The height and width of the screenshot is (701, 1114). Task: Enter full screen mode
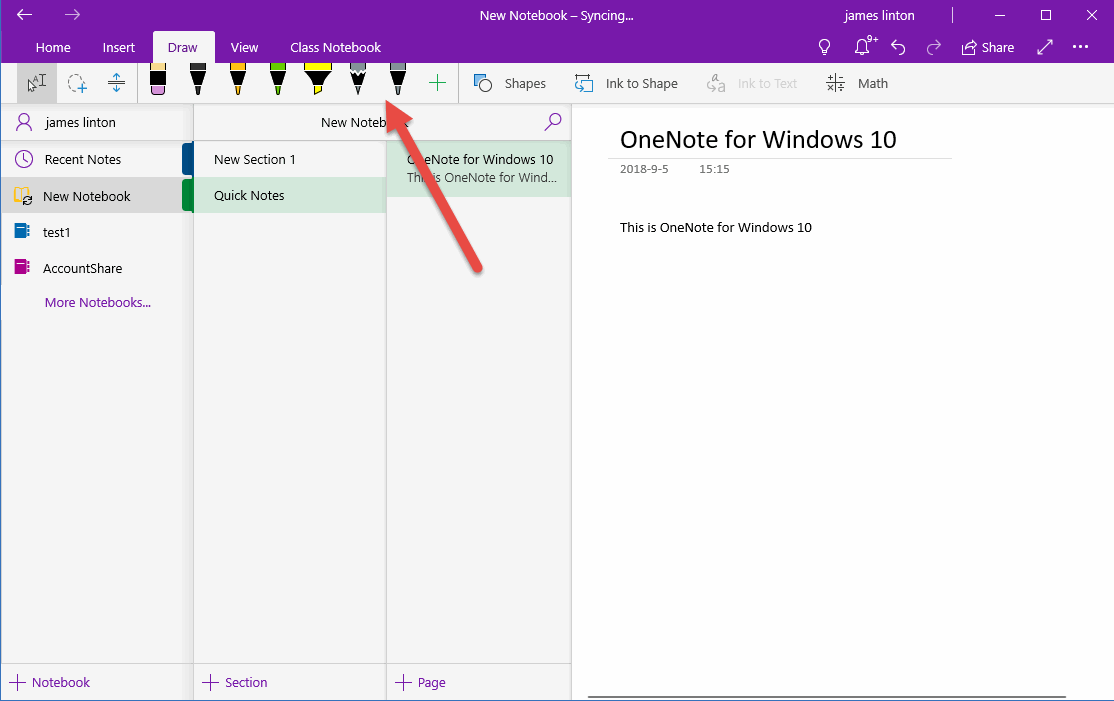(1044, 48)
